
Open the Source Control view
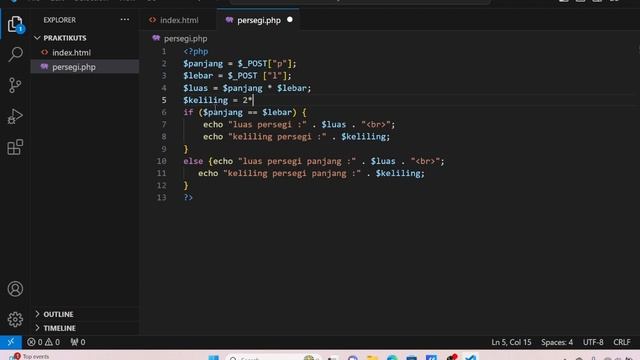tap(16, 85)
